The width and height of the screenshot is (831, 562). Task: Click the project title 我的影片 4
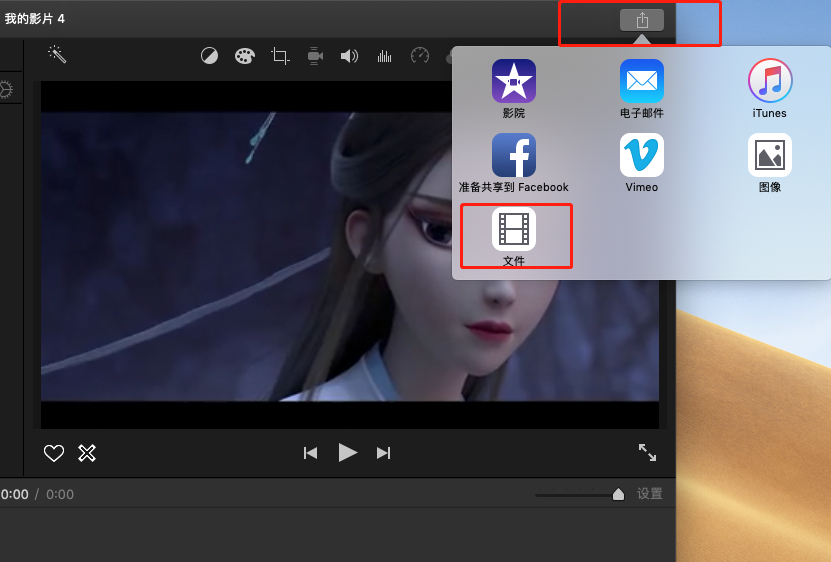[34, 19]
